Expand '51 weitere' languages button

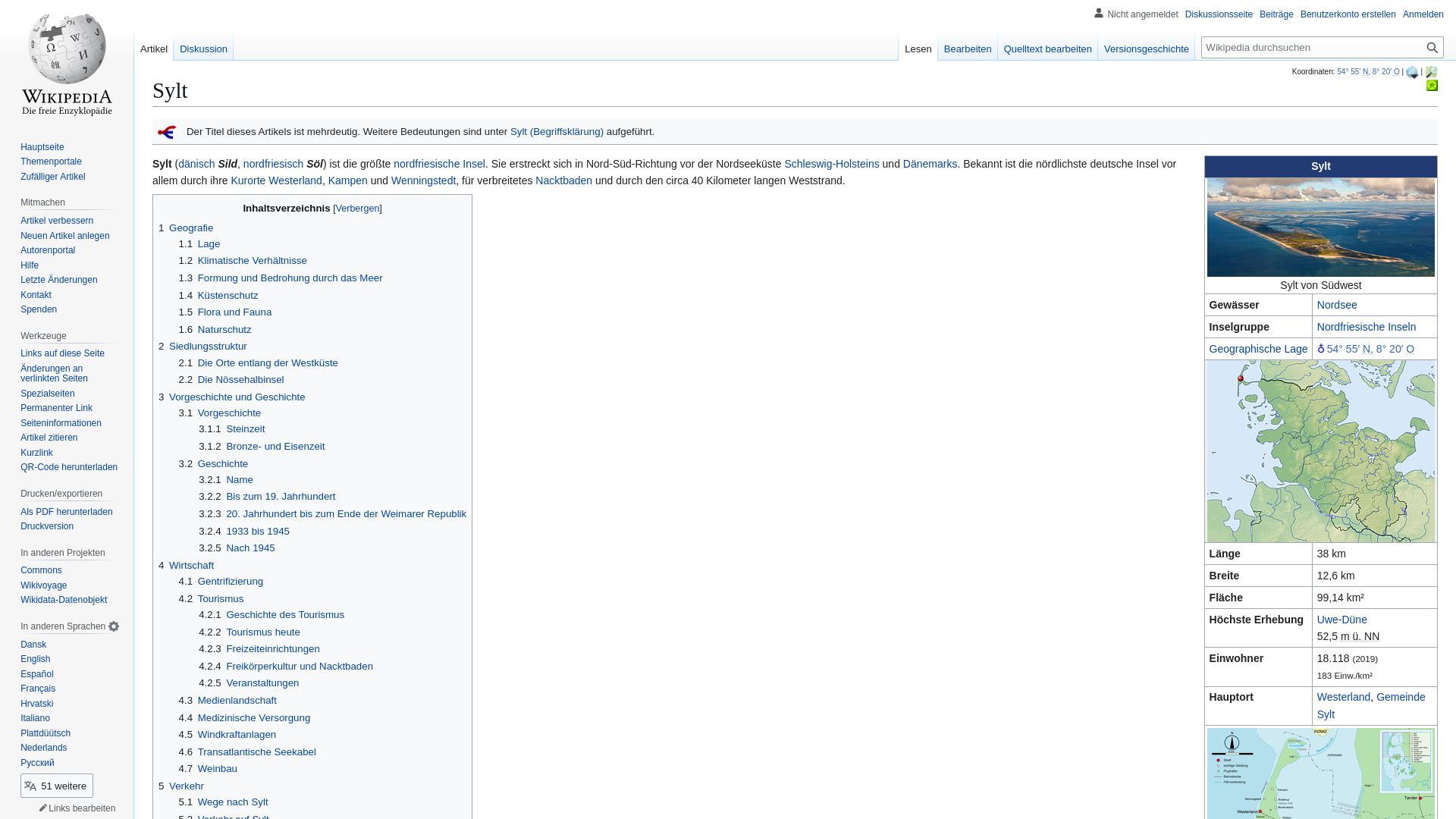pyautogui.click(x=56, y=786)
